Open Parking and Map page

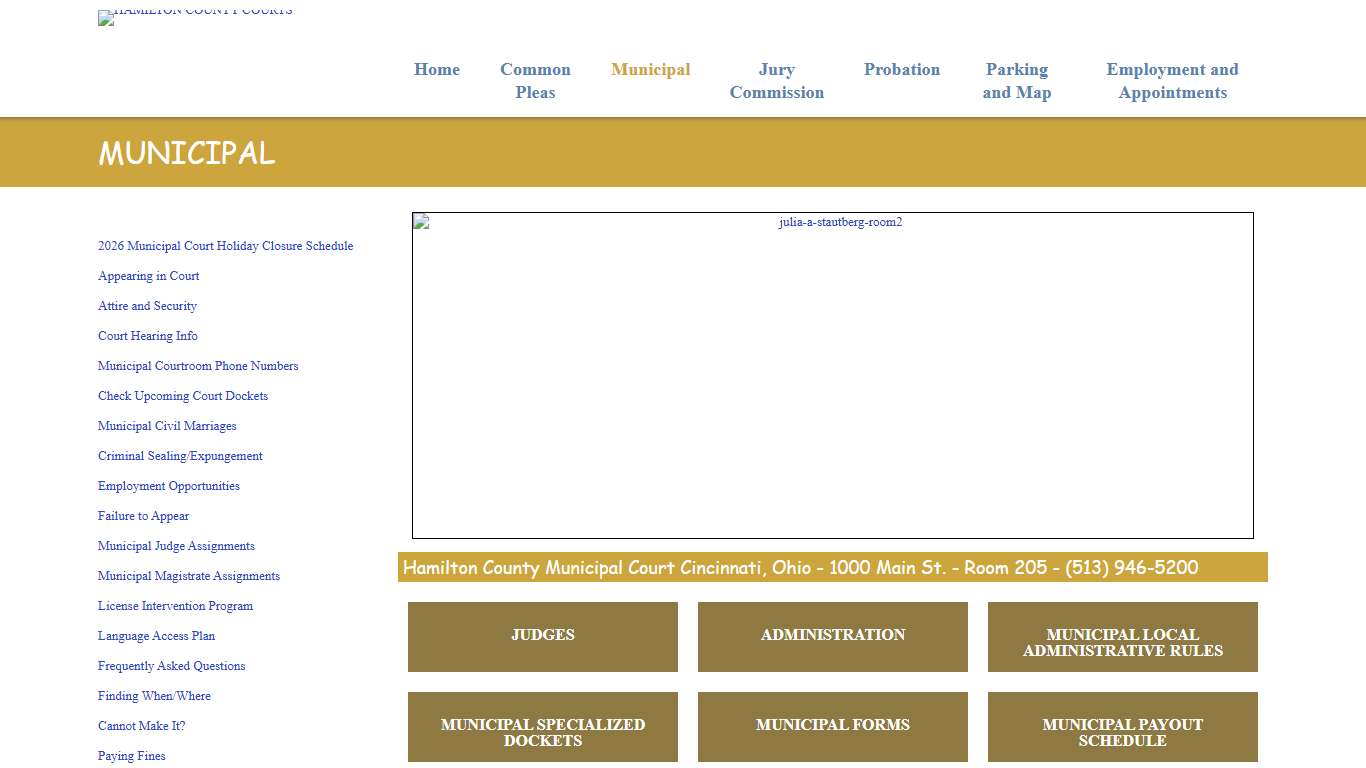coord(1016,80)
